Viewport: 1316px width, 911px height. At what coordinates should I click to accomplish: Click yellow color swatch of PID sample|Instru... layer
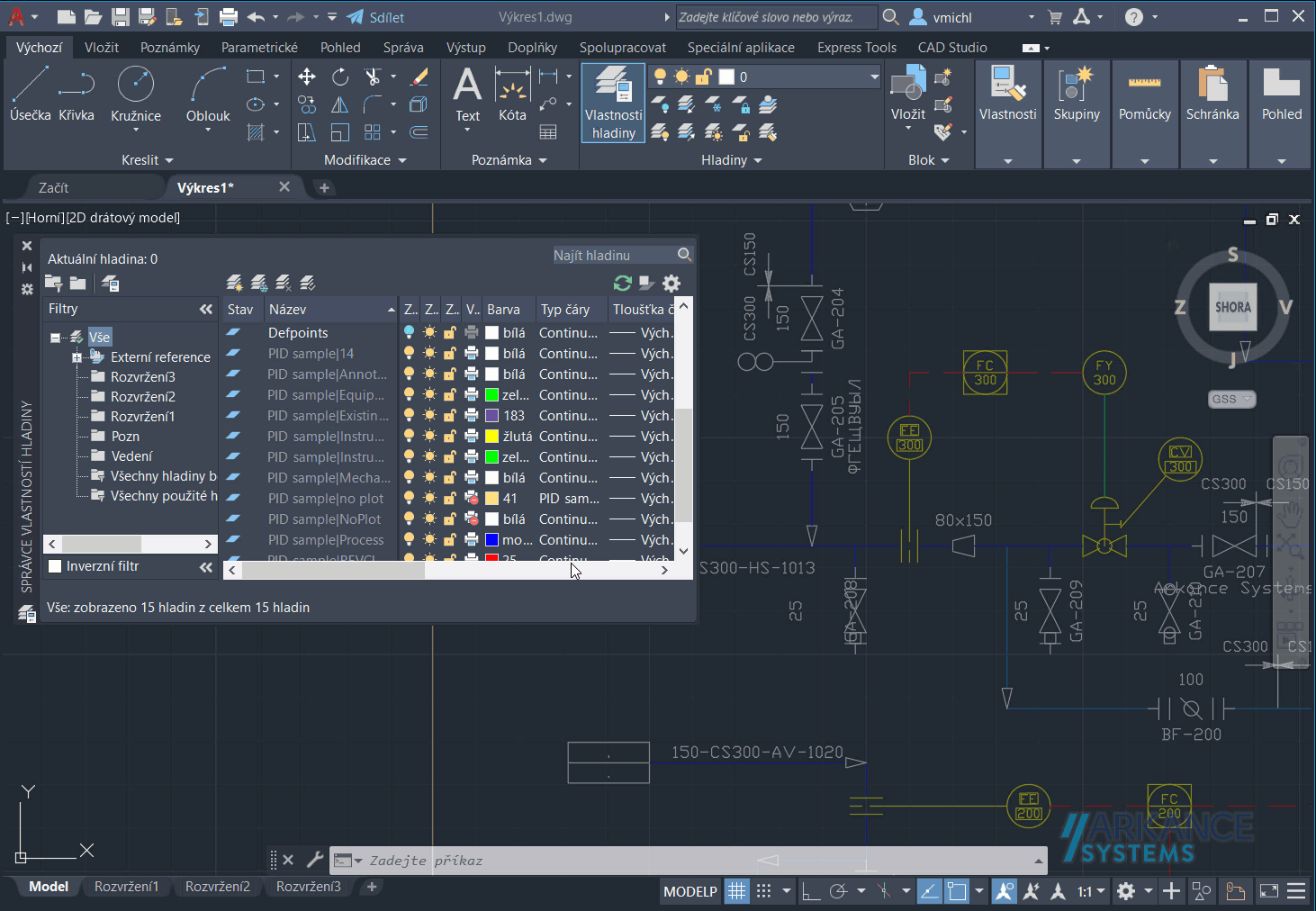[x=492, y=436]
